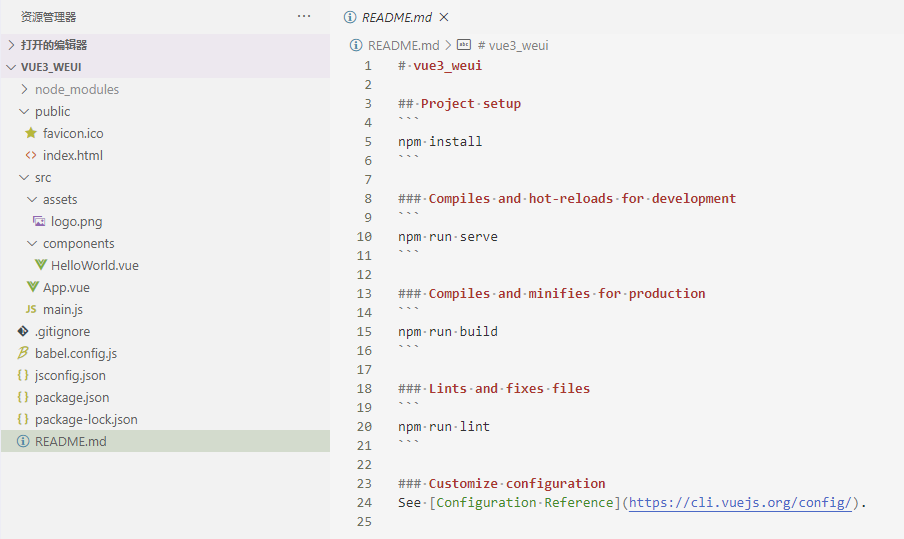
Task: Click the braces icon of jsconfig.json
Action: tap(23, 375)
